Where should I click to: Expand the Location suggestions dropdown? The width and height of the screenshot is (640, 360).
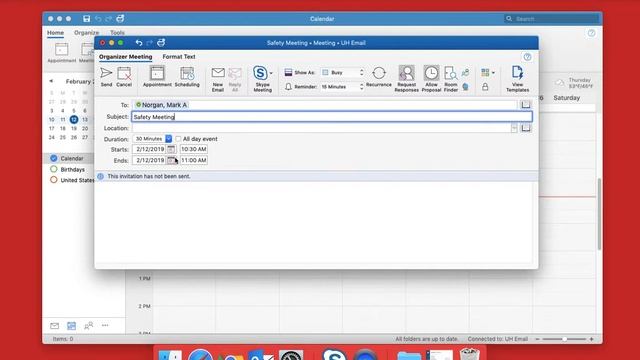(514, 128)
